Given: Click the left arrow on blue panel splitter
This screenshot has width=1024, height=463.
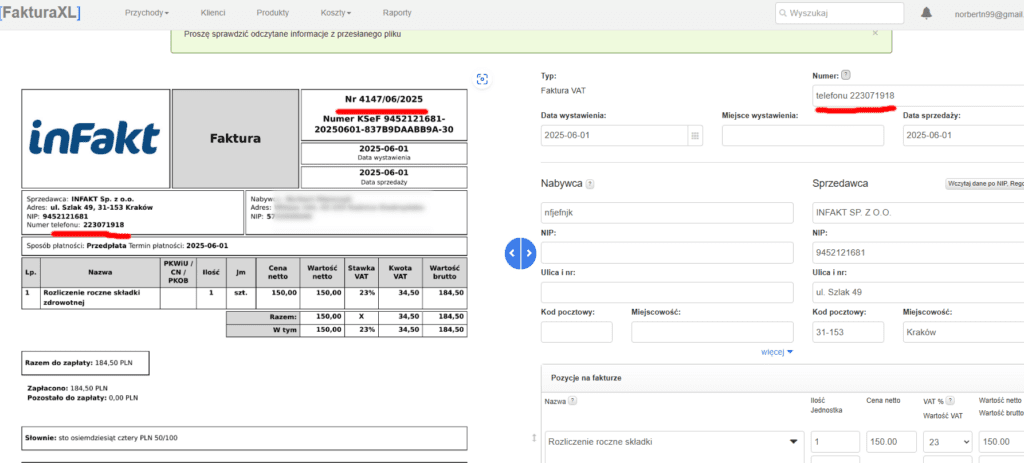Looking at the screenshot, I should coord(512,254).
